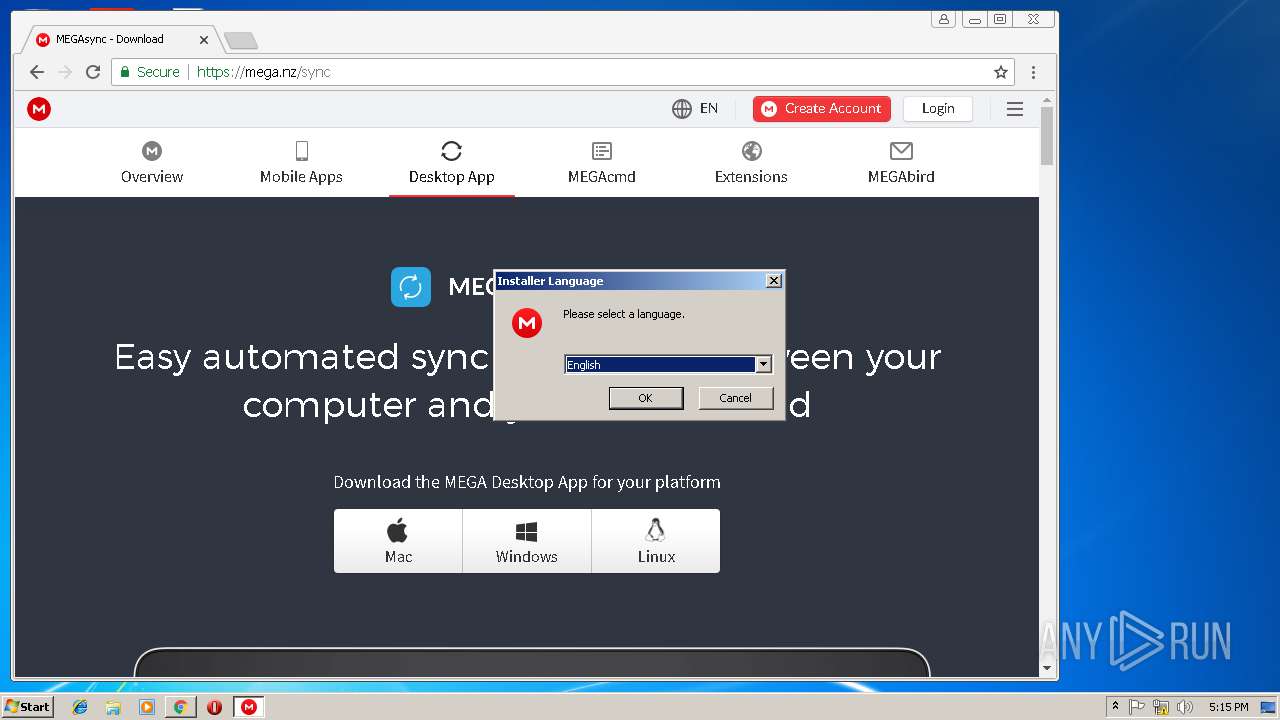The width and height of the screenshot is (1280, 720).
Task: Open a new browser tab
Action: pos(240,40)
